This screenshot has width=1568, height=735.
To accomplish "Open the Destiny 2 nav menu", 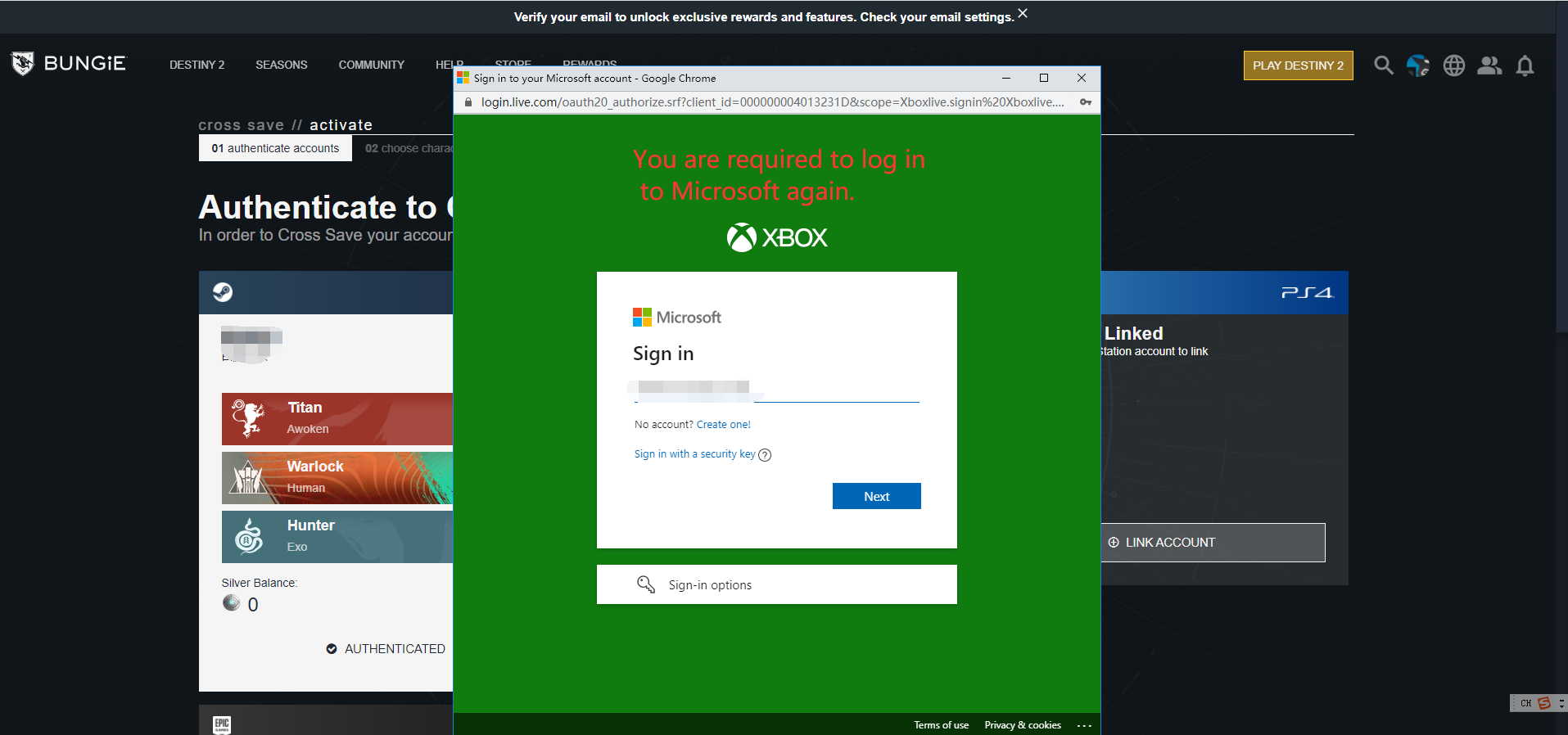I will (197, 65).
